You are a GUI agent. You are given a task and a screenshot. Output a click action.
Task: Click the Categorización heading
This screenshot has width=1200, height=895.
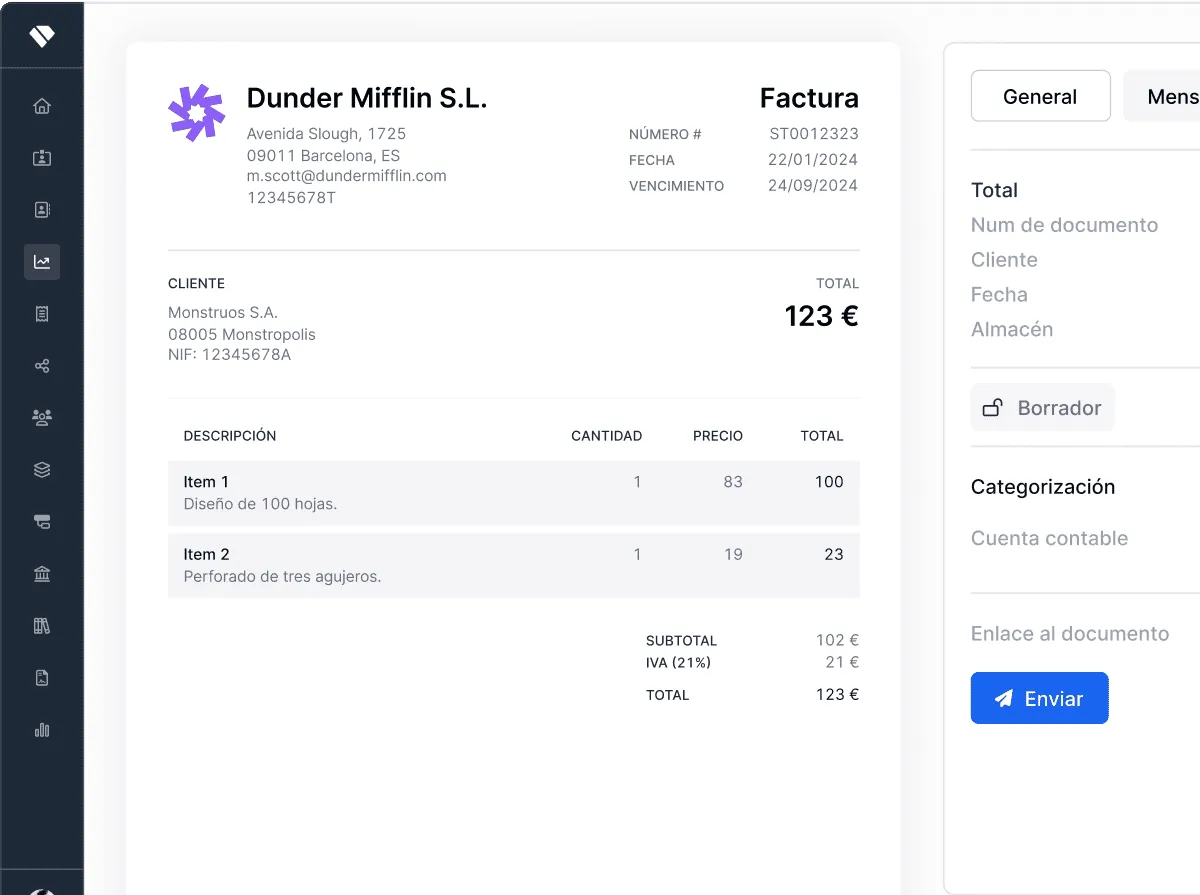click(x=1043, y=487)
